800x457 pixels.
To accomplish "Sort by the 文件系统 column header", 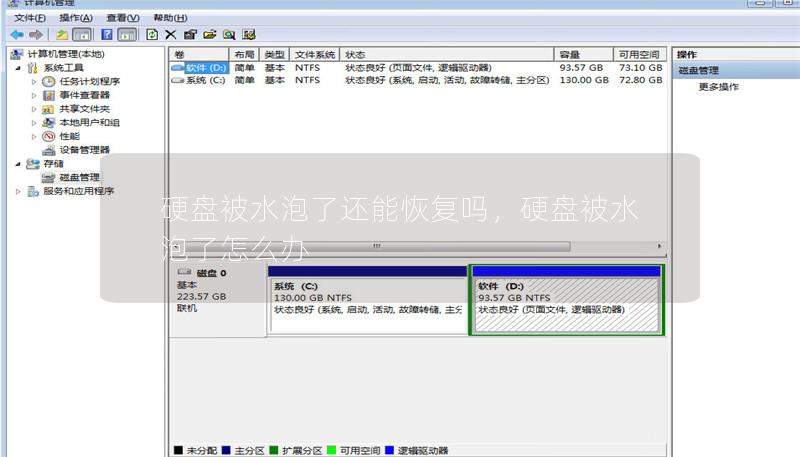I will point(315,55).
